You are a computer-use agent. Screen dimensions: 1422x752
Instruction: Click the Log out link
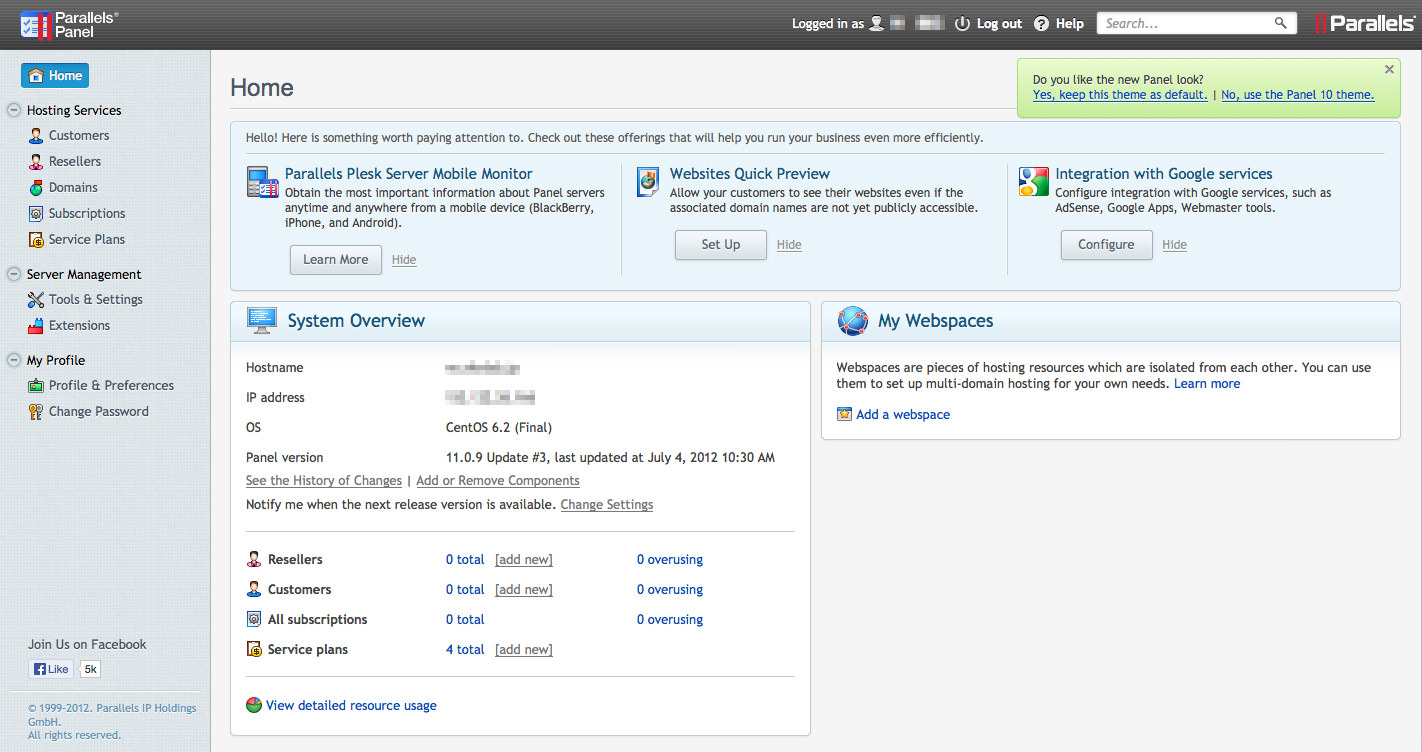[999, 24]
